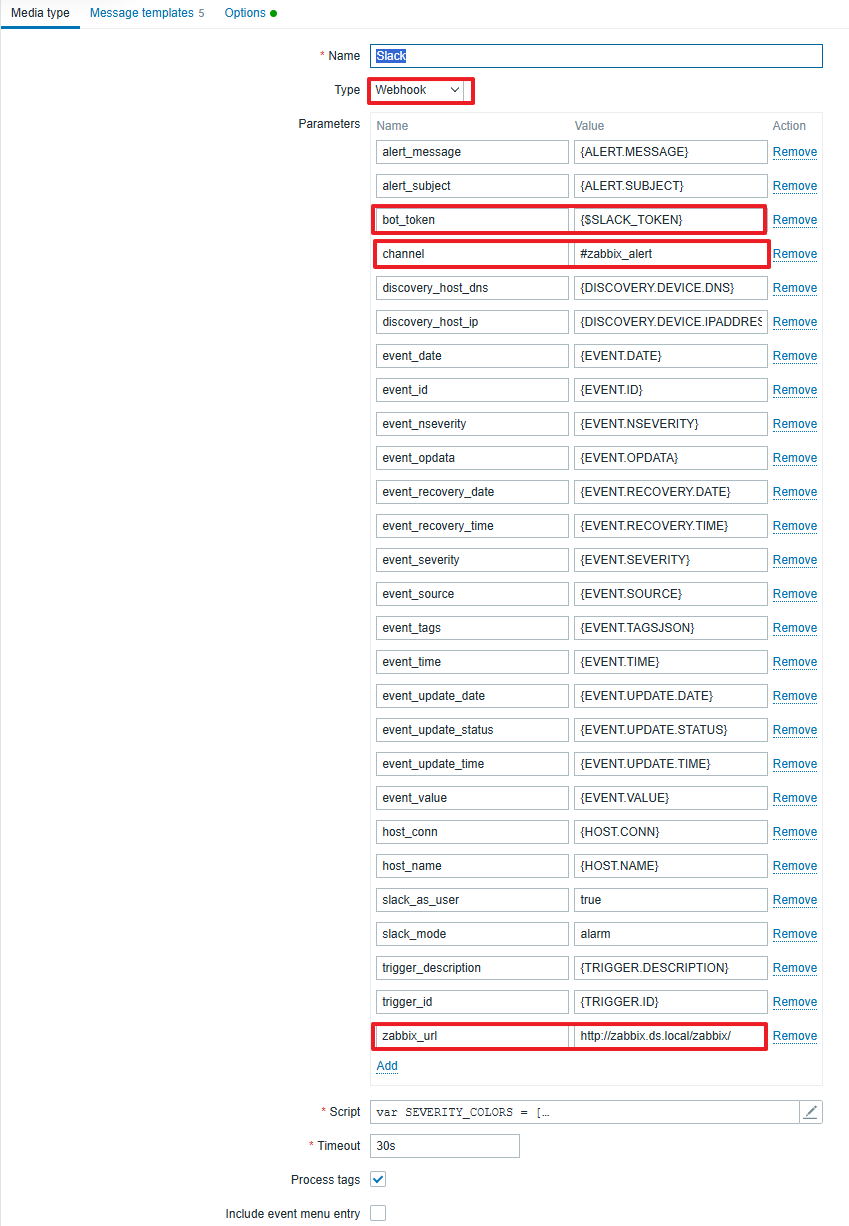
Task: Edit slack_as_user value set to true
Action: 671,900
